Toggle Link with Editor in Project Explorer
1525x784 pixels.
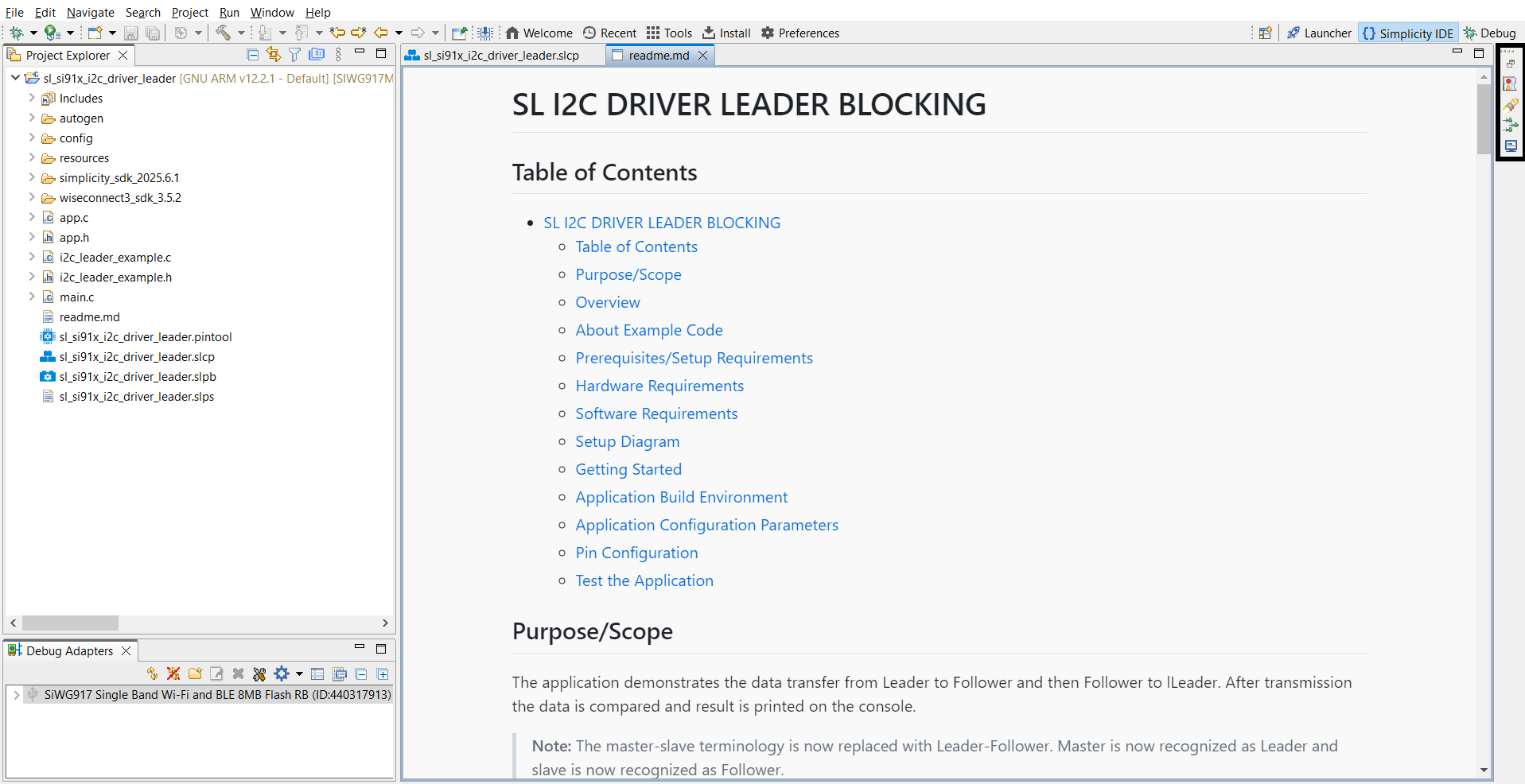click(273, 54)
